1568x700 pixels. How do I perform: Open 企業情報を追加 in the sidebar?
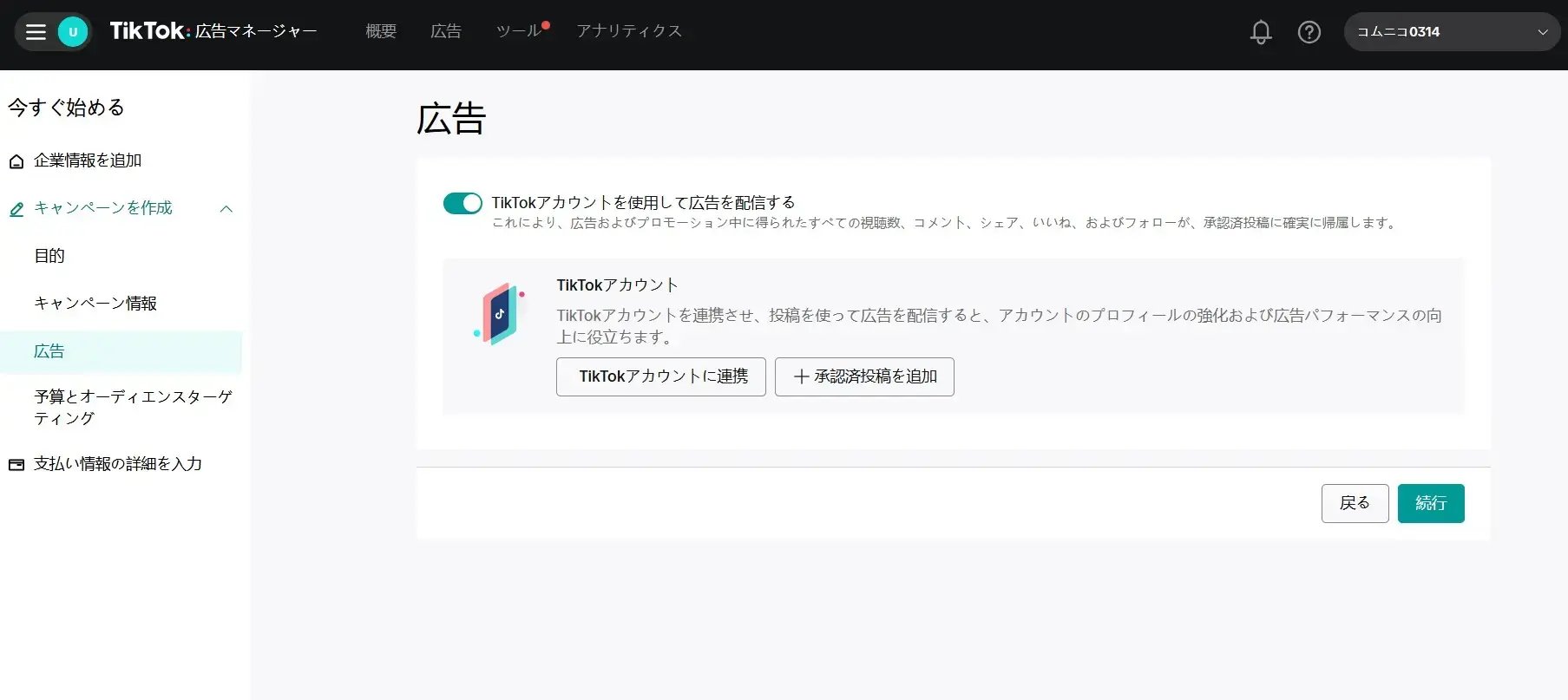(x=88, y=160)
